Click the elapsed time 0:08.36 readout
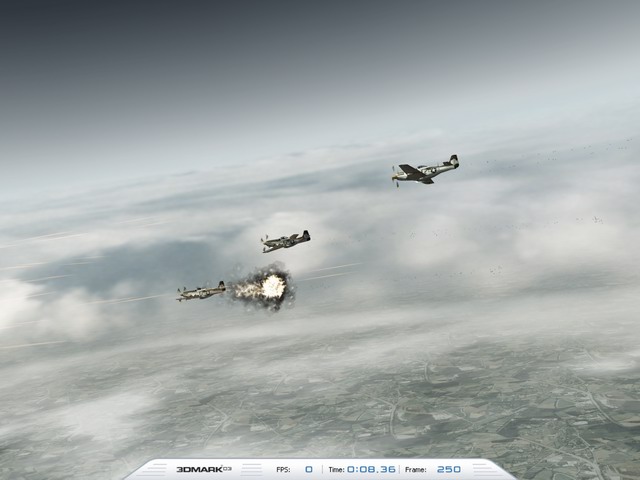This screenshot has height=480, width=640. 371,469
